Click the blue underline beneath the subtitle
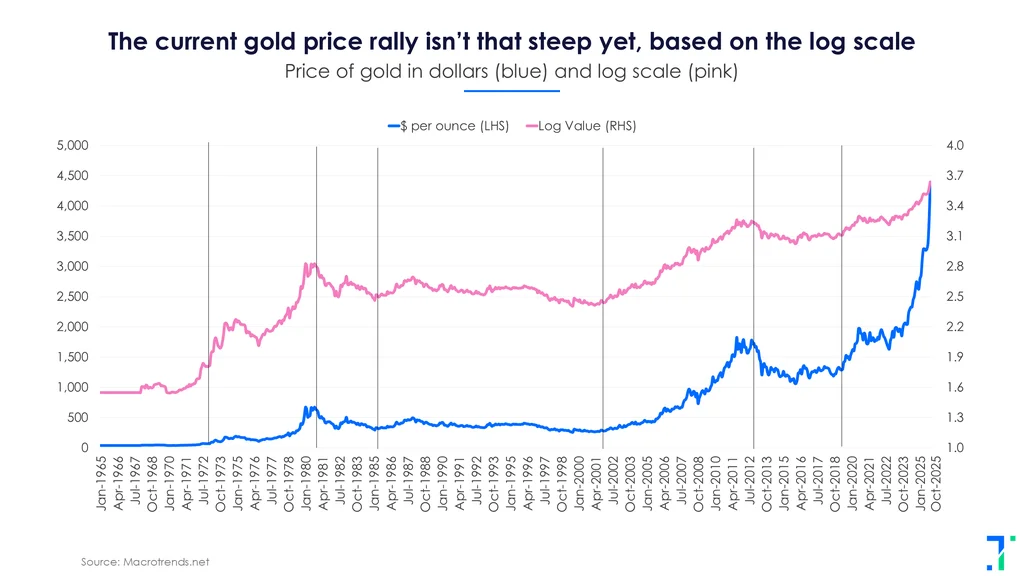The height and width of the screenshot is (576, 1024). tap(511, 91)
